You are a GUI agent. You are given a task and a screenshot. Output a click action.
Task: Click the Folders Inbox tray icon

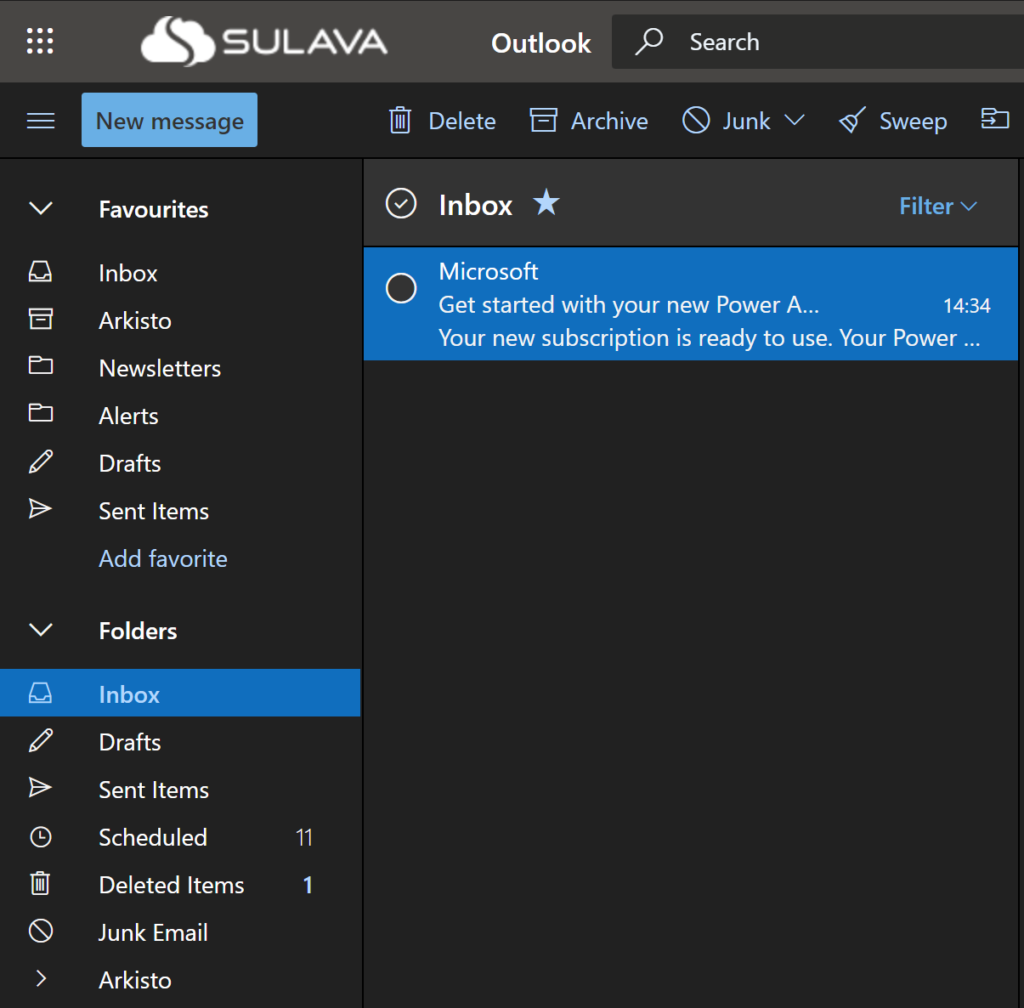40,693
